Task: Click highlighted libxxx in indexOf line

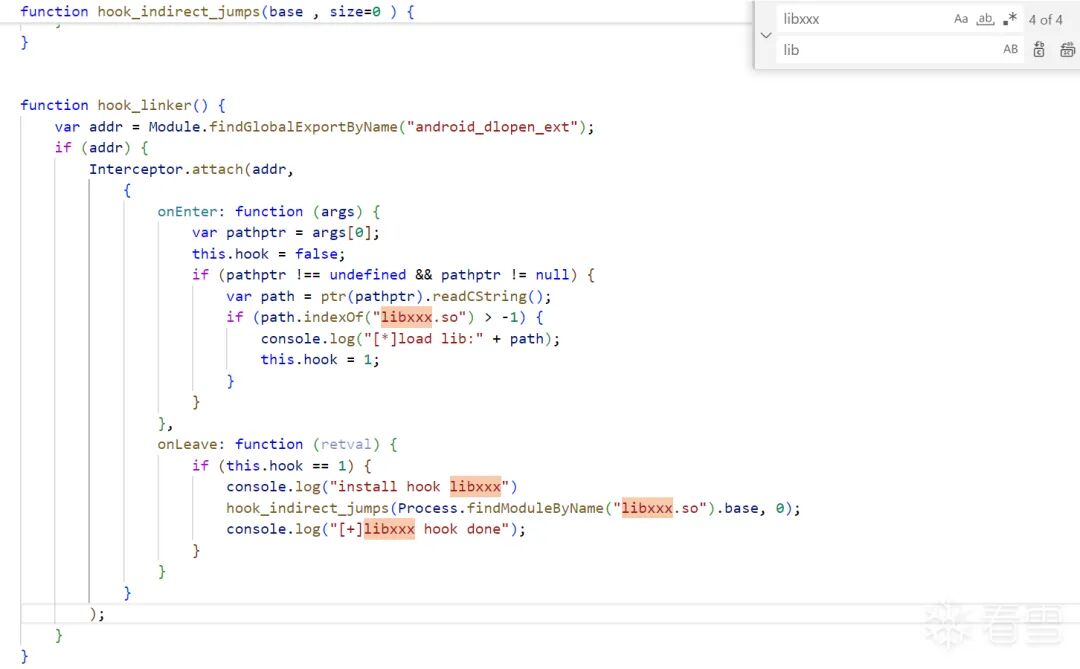Action: click(406, 318)
